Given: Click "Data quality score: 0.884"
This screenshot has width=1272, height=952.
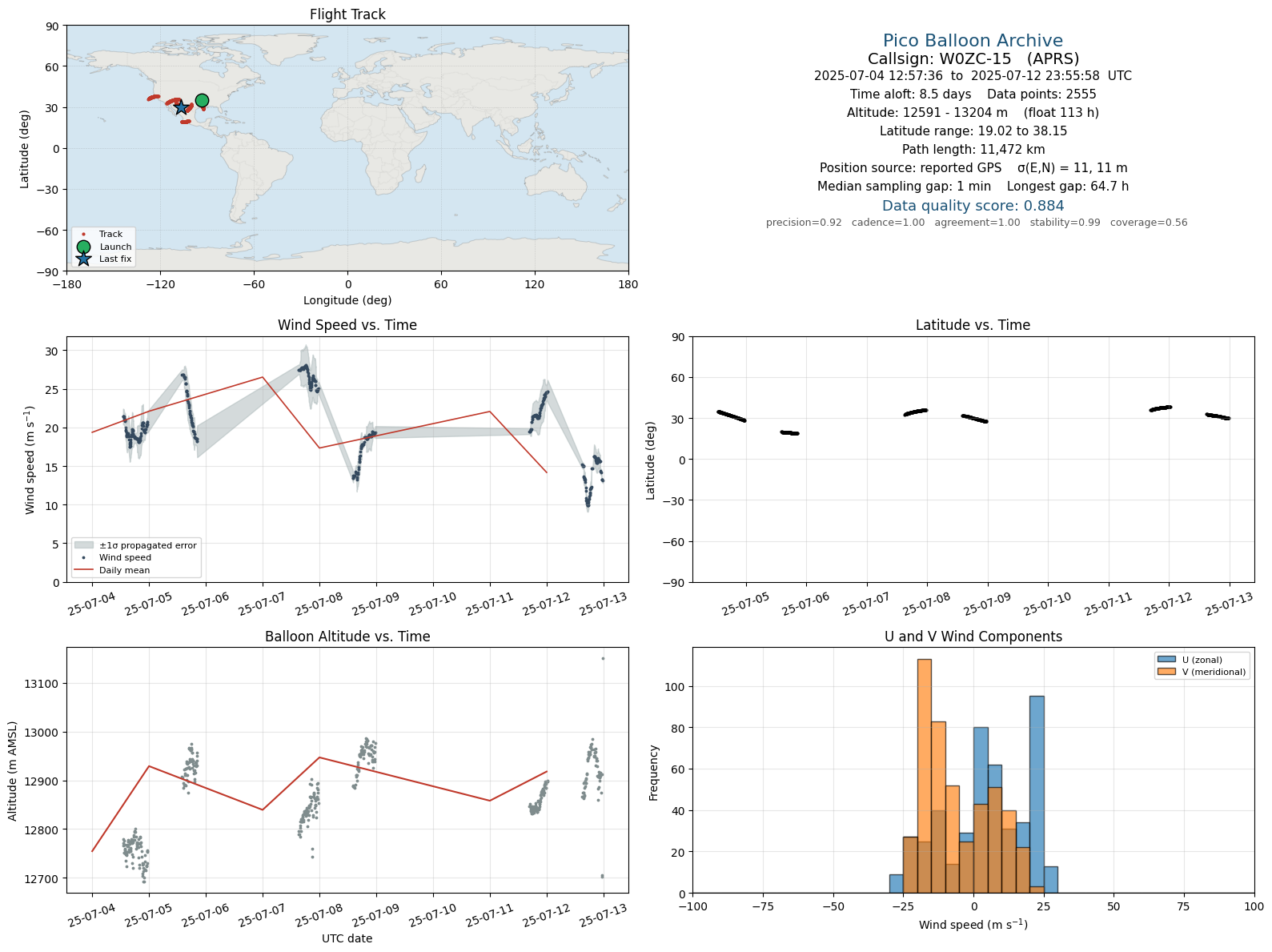Looking at the screenshot, I should pos(973,206).
